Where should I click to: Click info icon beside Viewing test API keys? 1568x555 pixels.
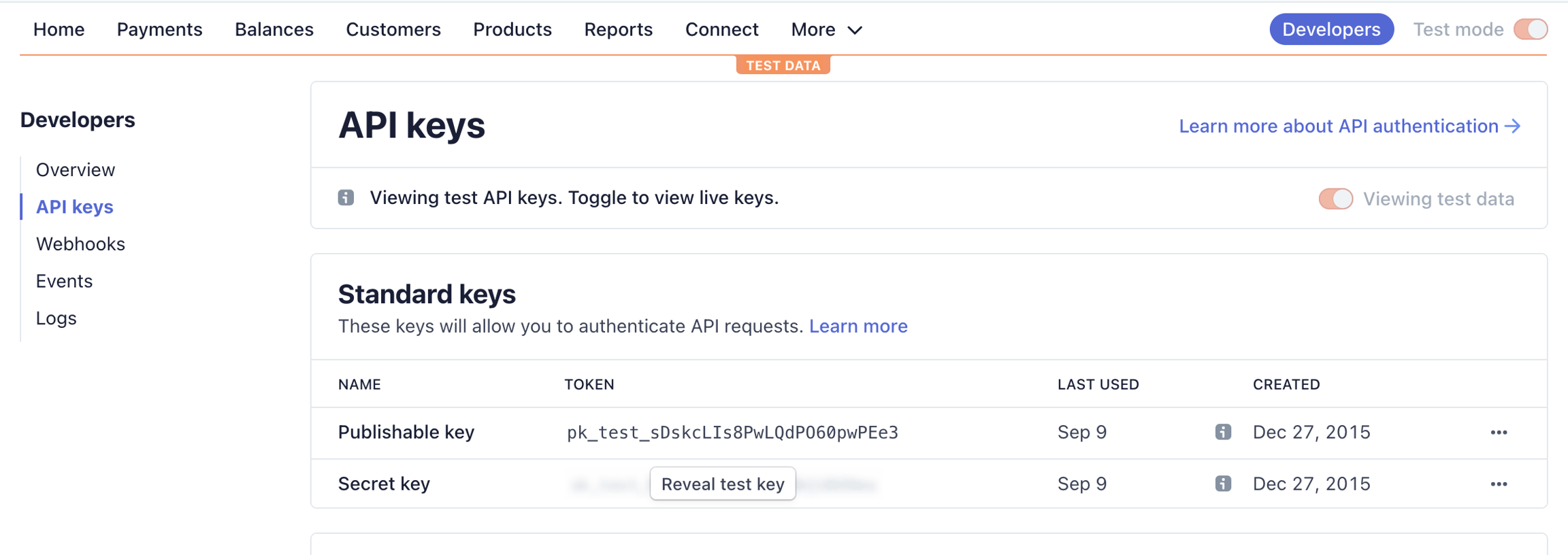pos(346,198)
